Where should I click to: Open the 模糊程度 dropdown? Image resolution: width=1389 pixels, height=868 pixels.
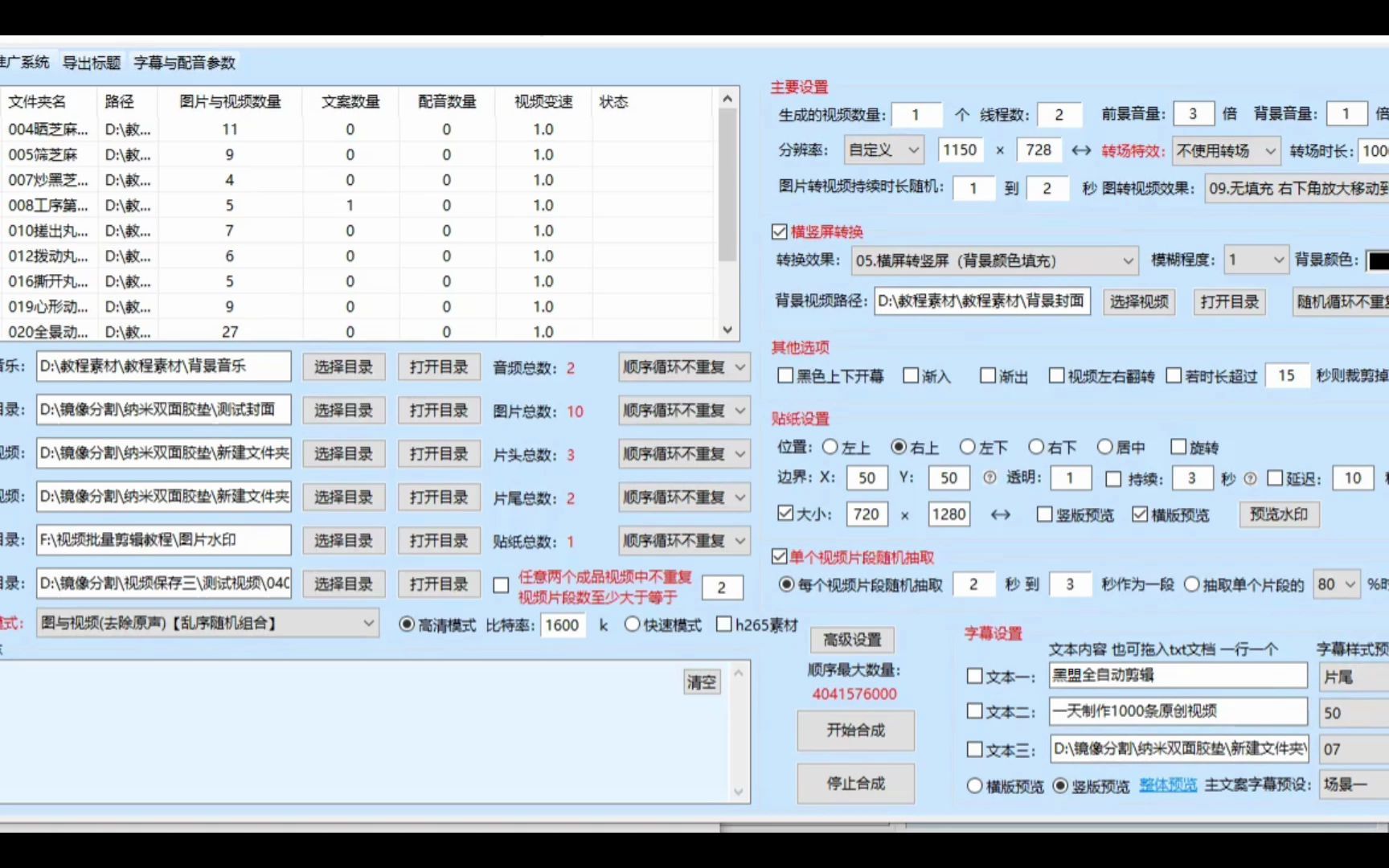[1256, 260]
